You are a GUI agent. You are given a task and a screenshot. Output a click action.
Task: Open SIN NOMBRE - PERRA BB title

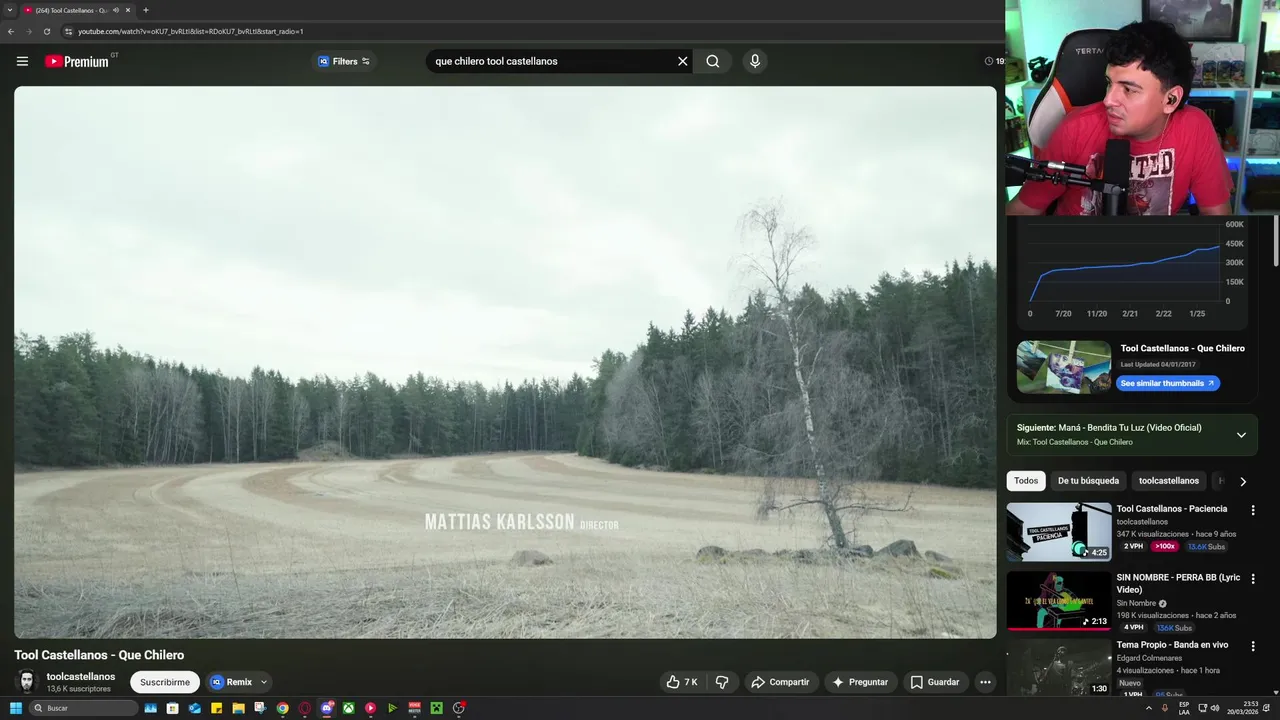pyautogui.click(x=1179, y=583)
